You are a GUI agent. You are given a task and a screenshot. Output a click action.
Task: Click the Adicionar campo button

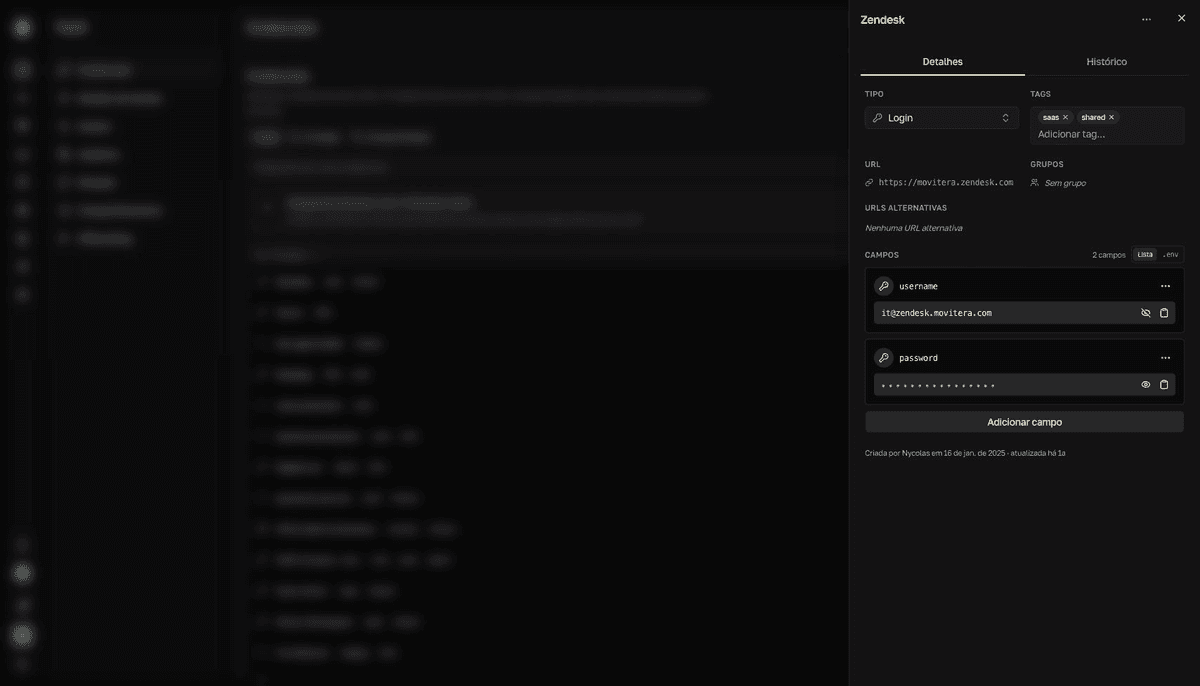[1024, 422]
